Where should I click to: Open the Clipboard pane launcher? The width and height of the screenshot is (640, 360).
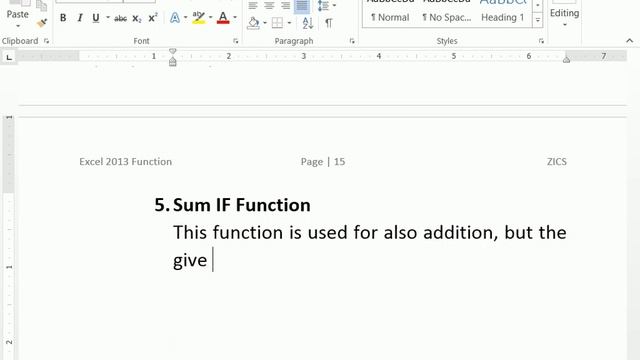tap(47, 41)
